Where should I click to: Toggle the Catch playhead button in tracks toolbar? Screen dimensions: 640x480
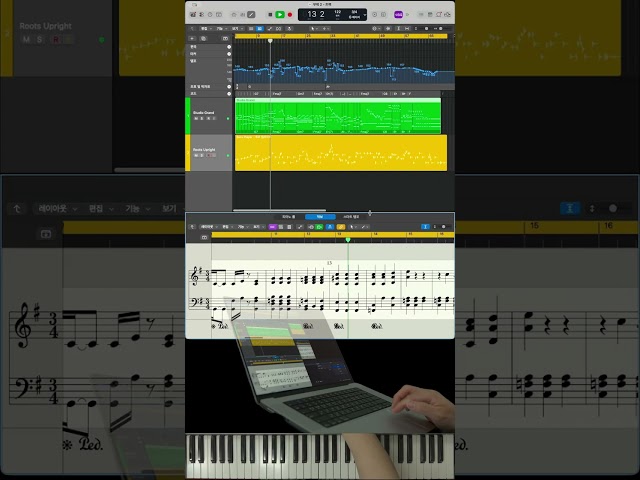[289, 29]
